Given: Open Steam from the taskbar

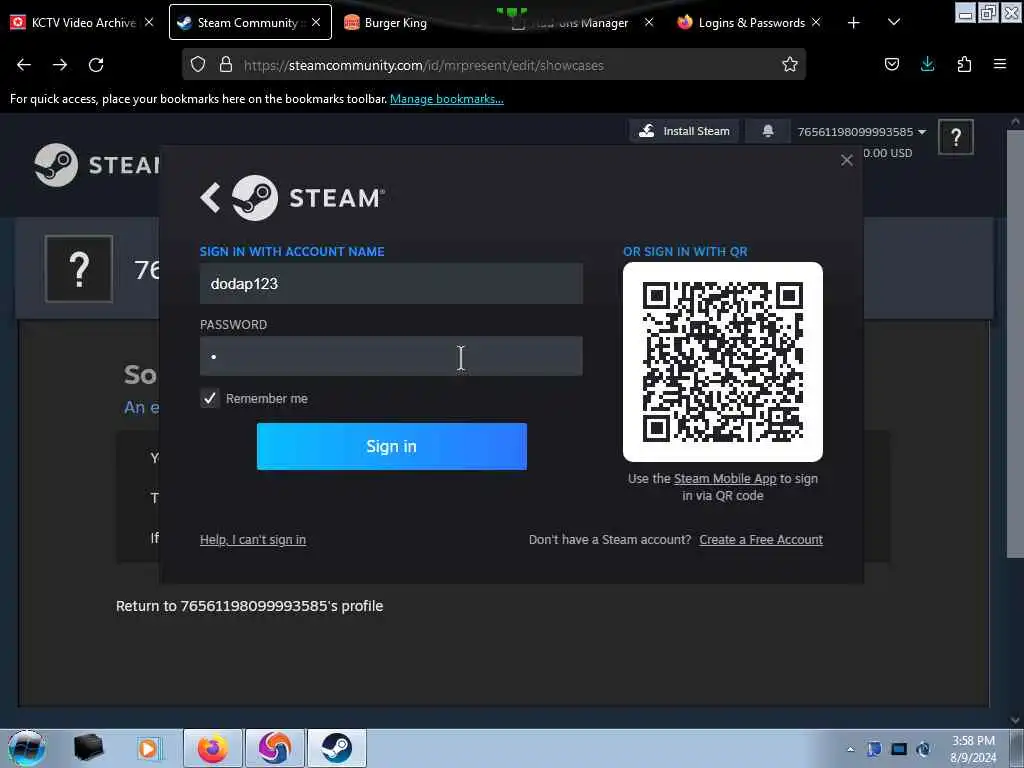Looking at the screenshot, I should click(336, 748).
